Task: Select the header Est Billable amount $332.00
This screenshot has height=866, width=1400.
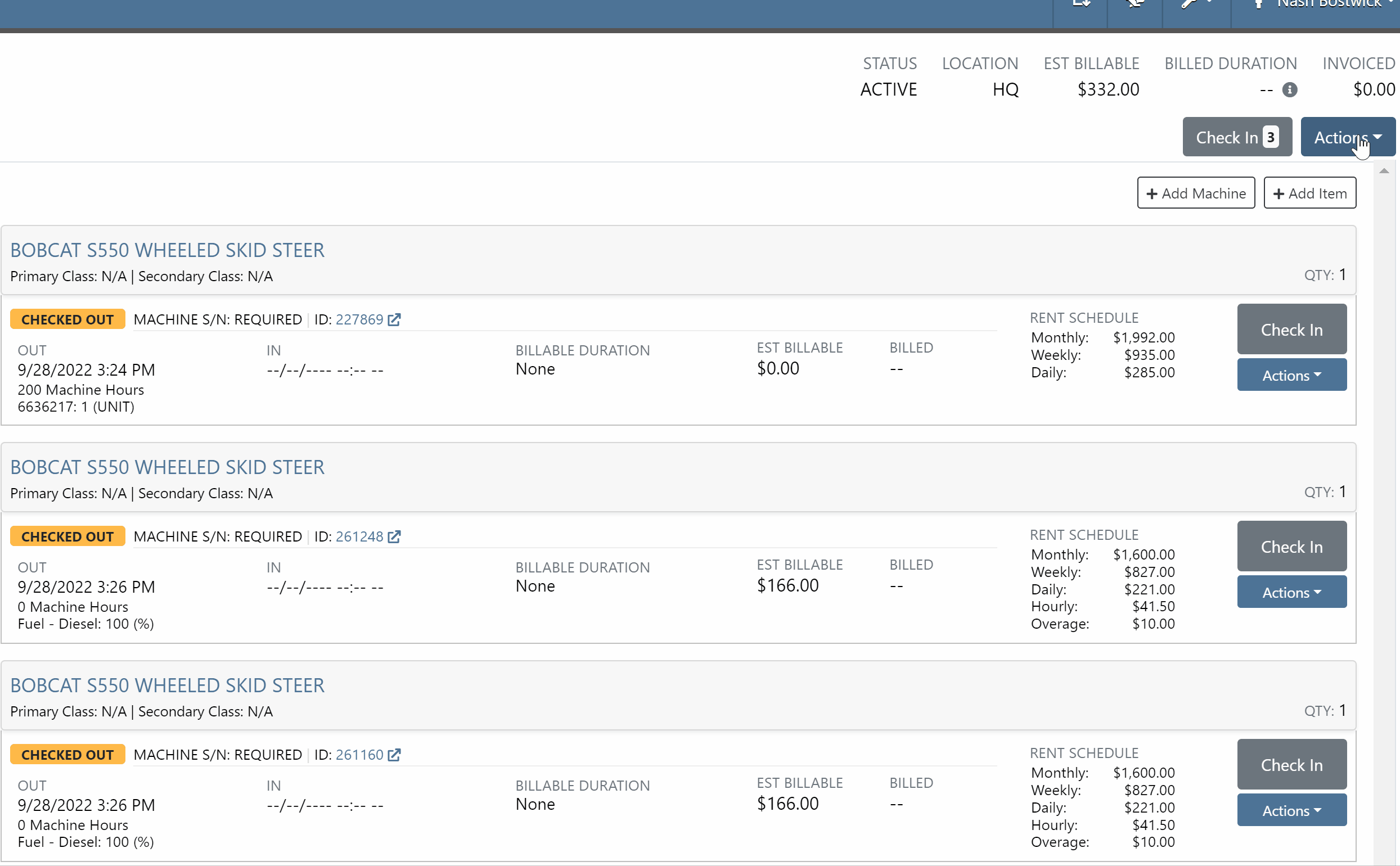Action: (1109, 90)
